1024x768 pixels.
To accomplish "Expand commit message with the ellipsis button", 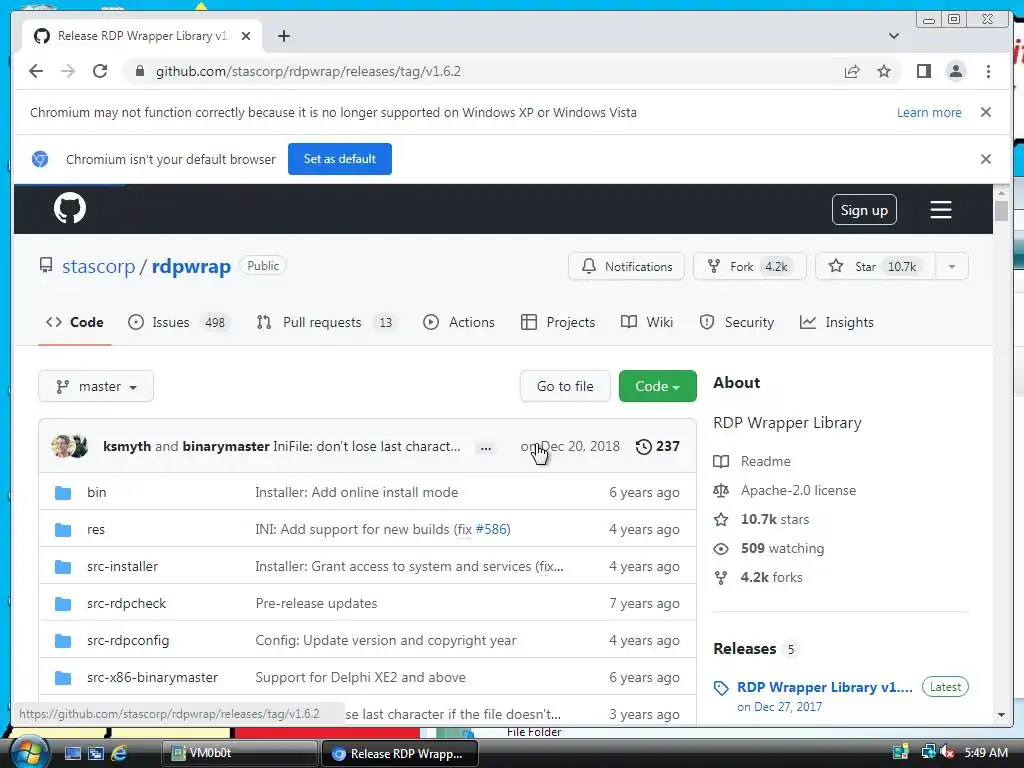I will pos(485,448).
